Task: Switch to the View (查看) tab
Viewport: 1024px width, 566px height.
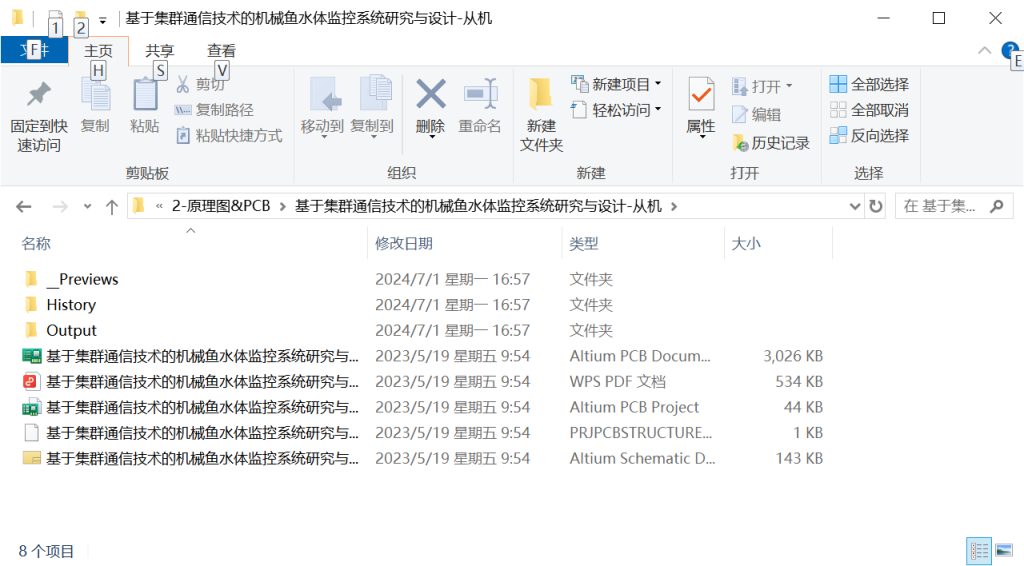Action: pos(221,50)
